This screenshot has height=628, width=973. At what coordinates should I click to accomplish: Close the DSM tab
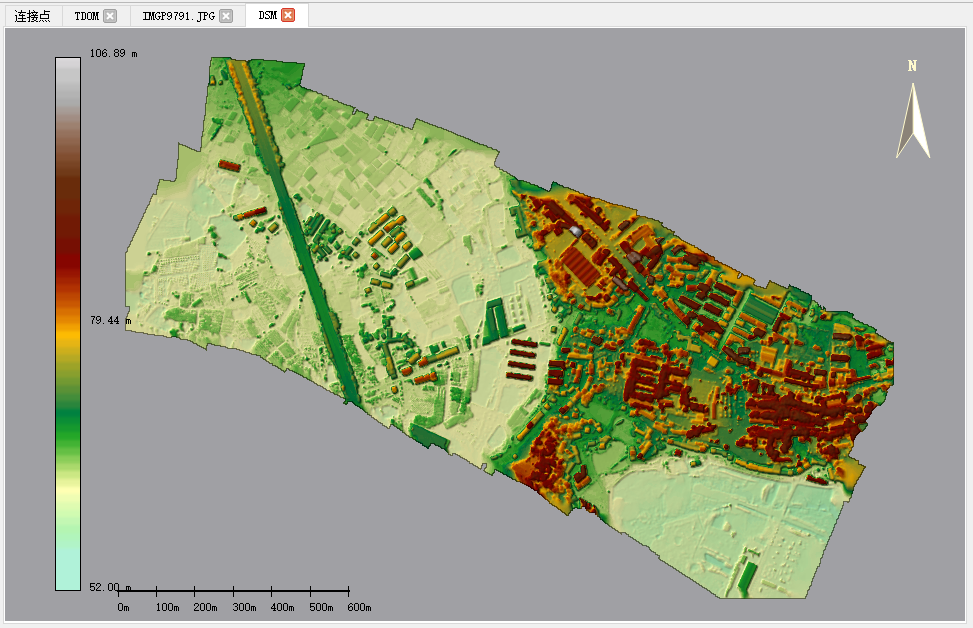click(288, 16)
